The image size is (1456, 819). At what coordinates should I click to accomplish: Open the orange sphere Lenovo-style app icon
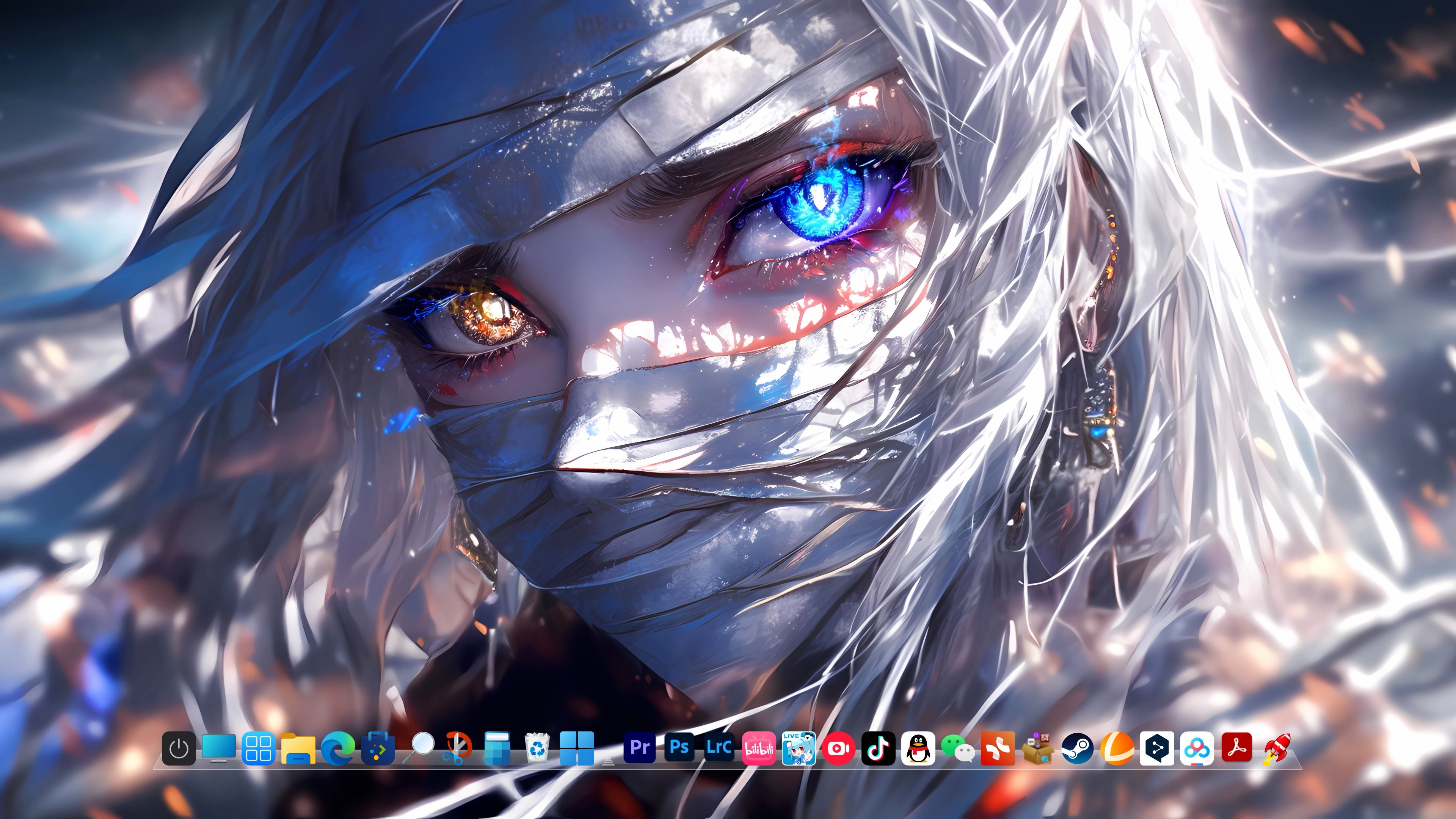1117,748
